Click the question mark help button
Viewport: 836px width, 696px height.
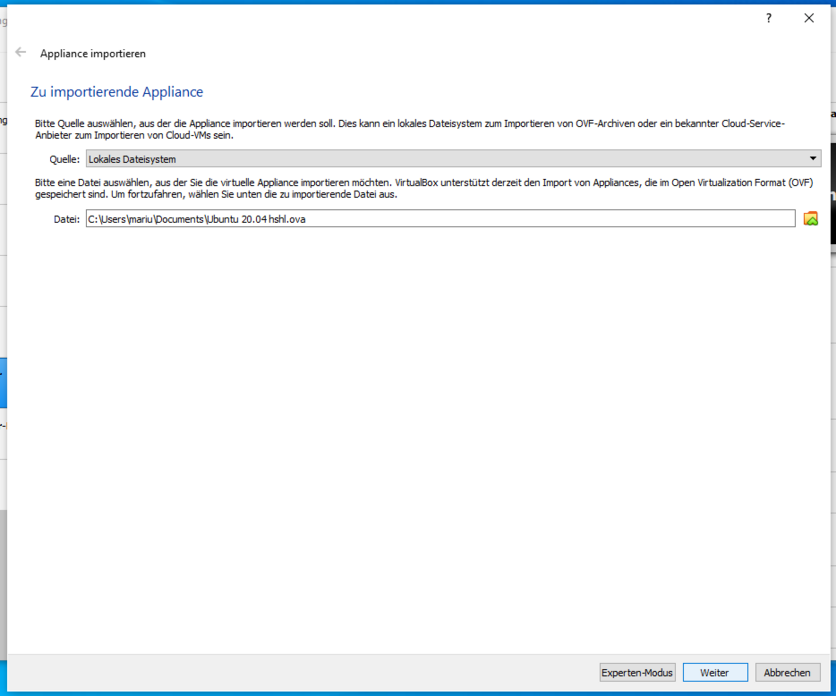tap(769, 18)
